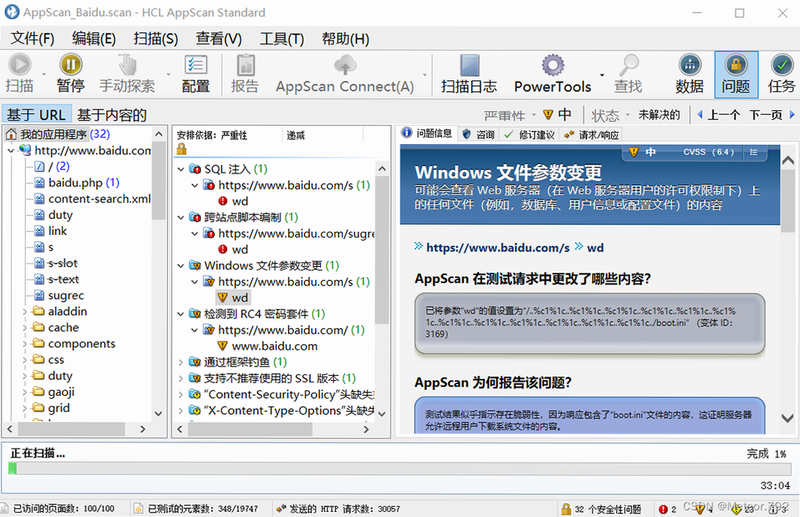Viewport: 800px width, 517px height.
Task: Click the Find (查找) magnifier icon
Action: [629, 65]
